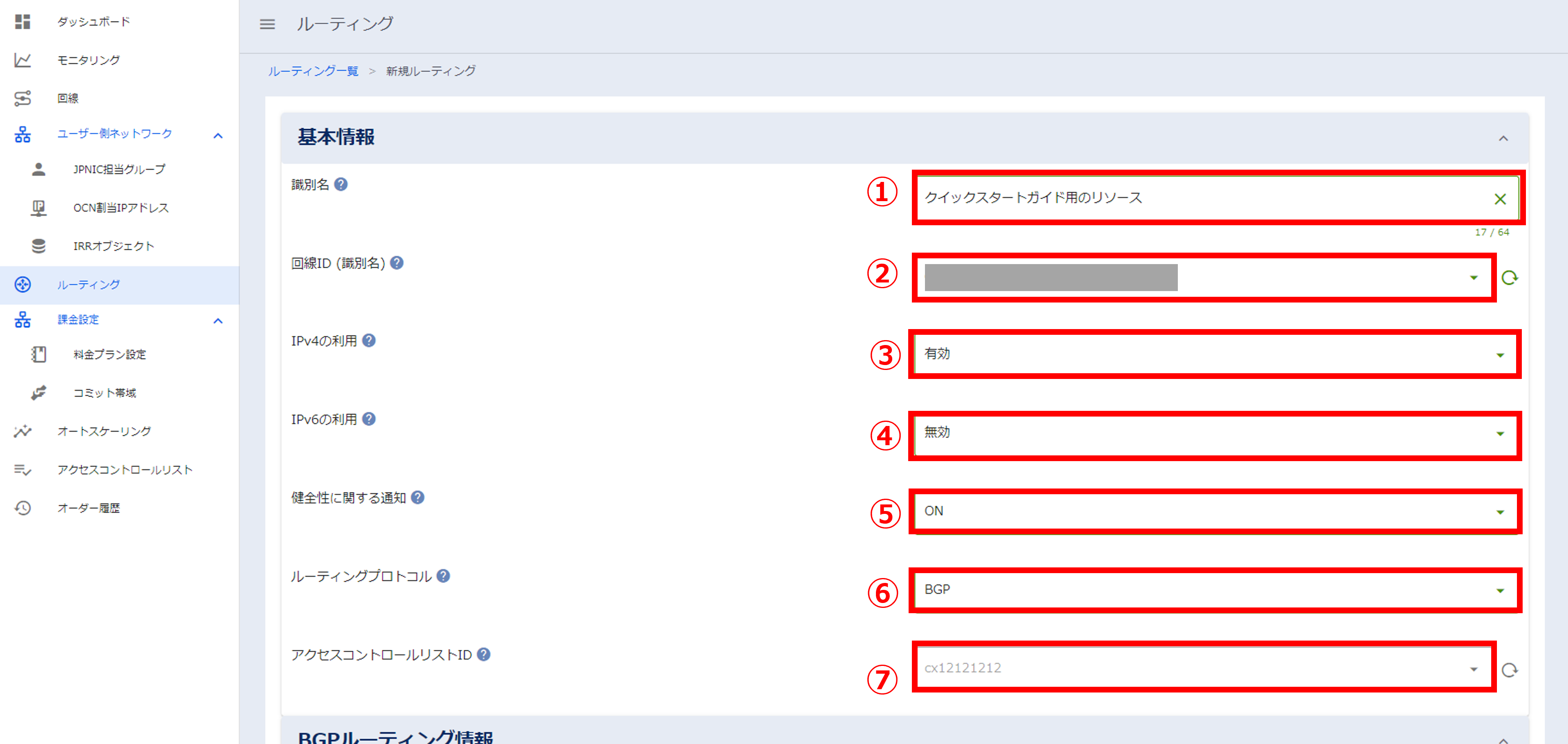Collapse the 課金設定 sidebar group

point(218,320)
